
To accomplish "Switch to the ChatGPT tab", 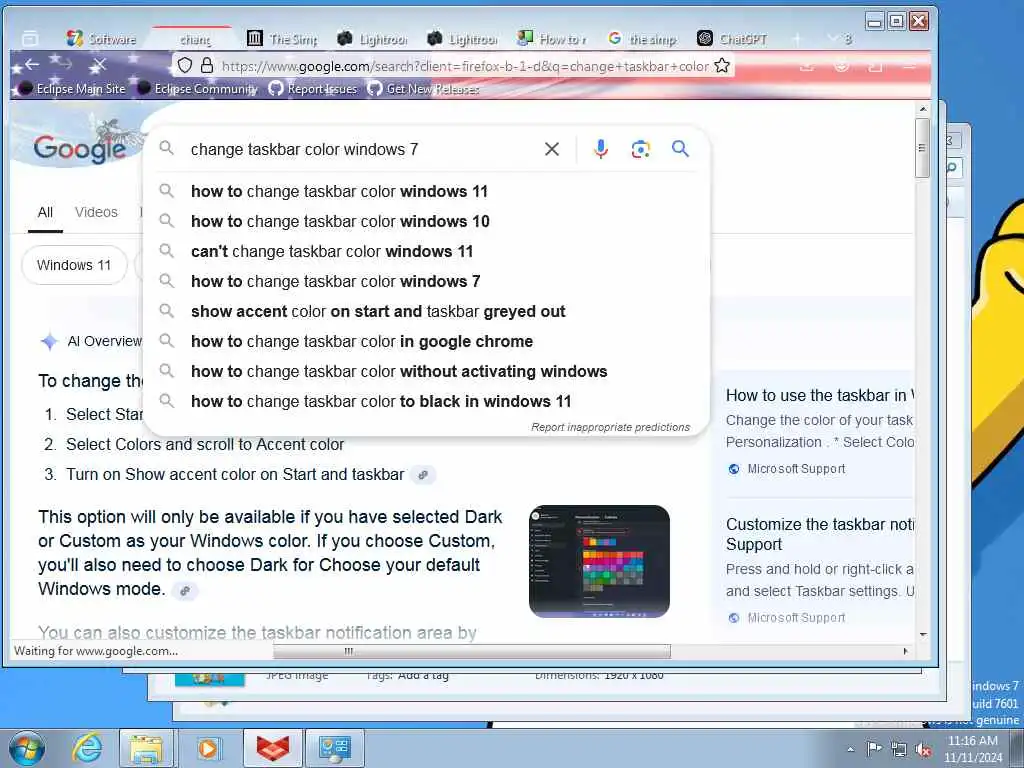I will 732,39.
